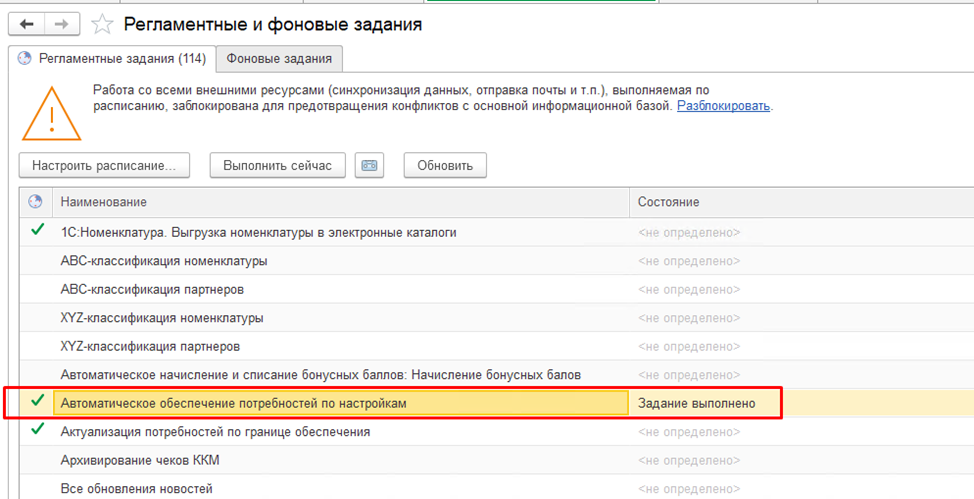Click the Обновить button

(445, 166)
